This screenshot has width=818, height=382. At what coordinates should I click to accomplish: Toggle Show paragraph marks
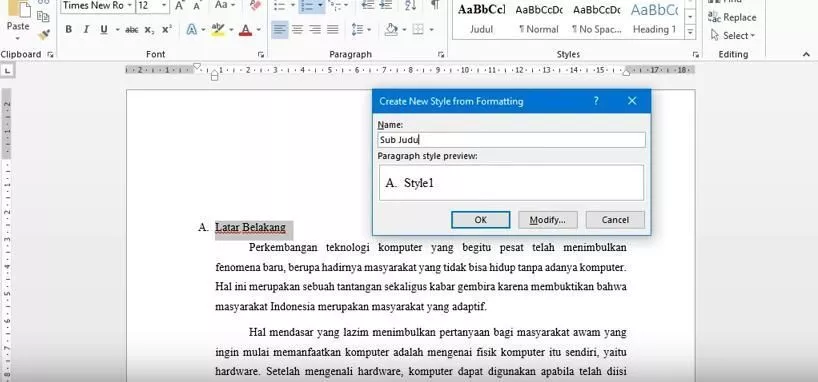435,5
